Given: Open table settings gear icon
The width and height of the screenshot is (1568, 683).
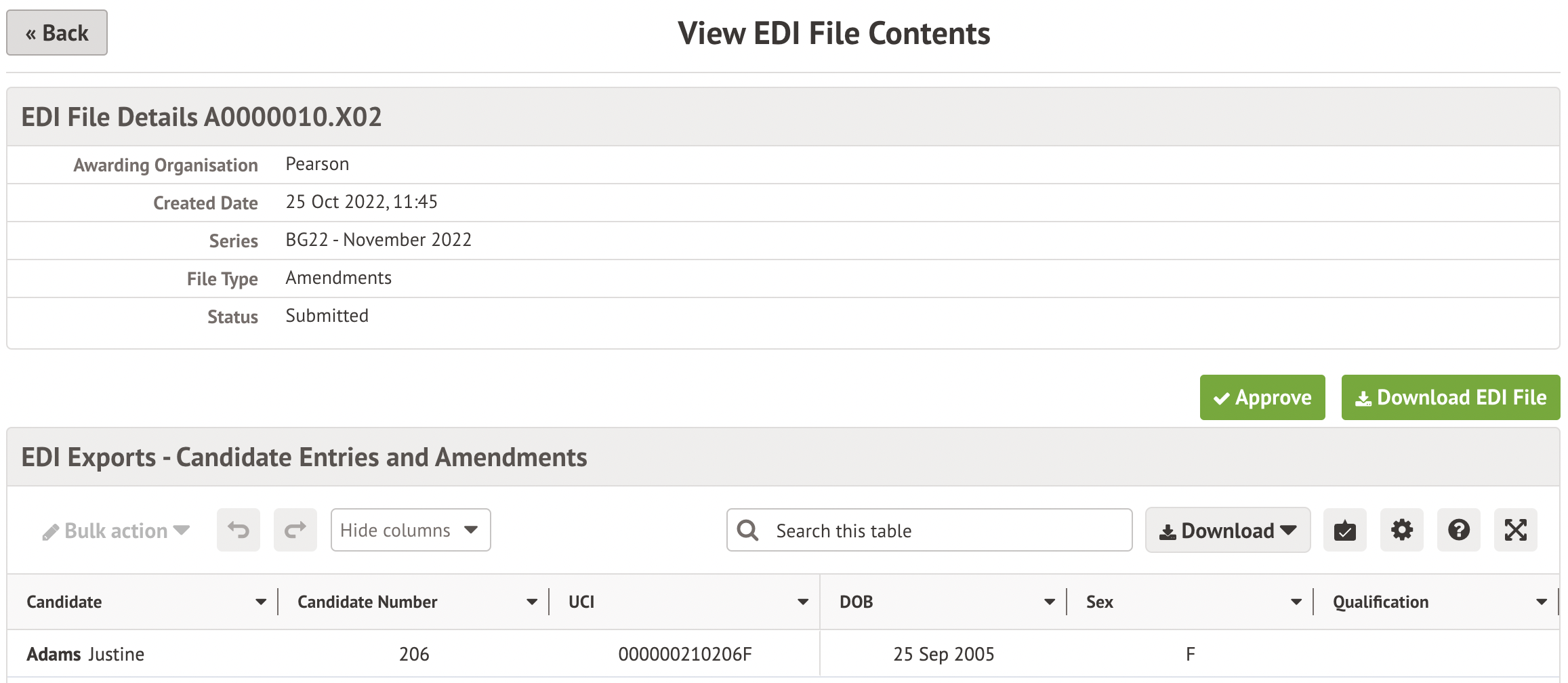Looking at the screenshot, I should click(1402, 530).
